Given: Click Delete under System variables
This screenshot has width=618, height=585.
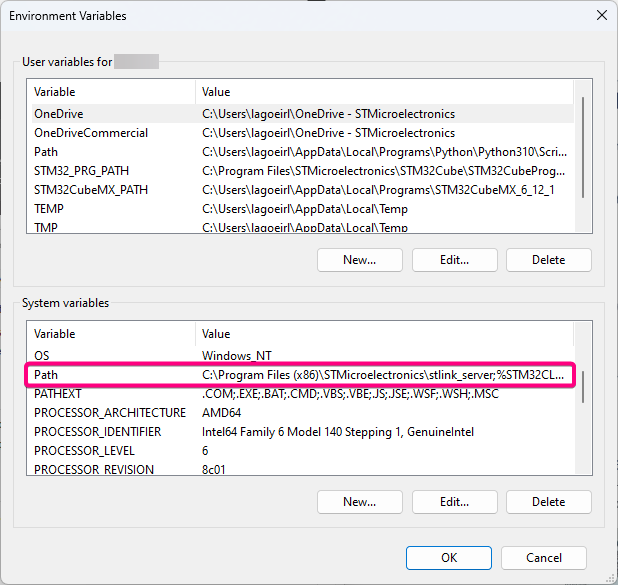Looking at the screenshot, I should (x=548, y=502).
